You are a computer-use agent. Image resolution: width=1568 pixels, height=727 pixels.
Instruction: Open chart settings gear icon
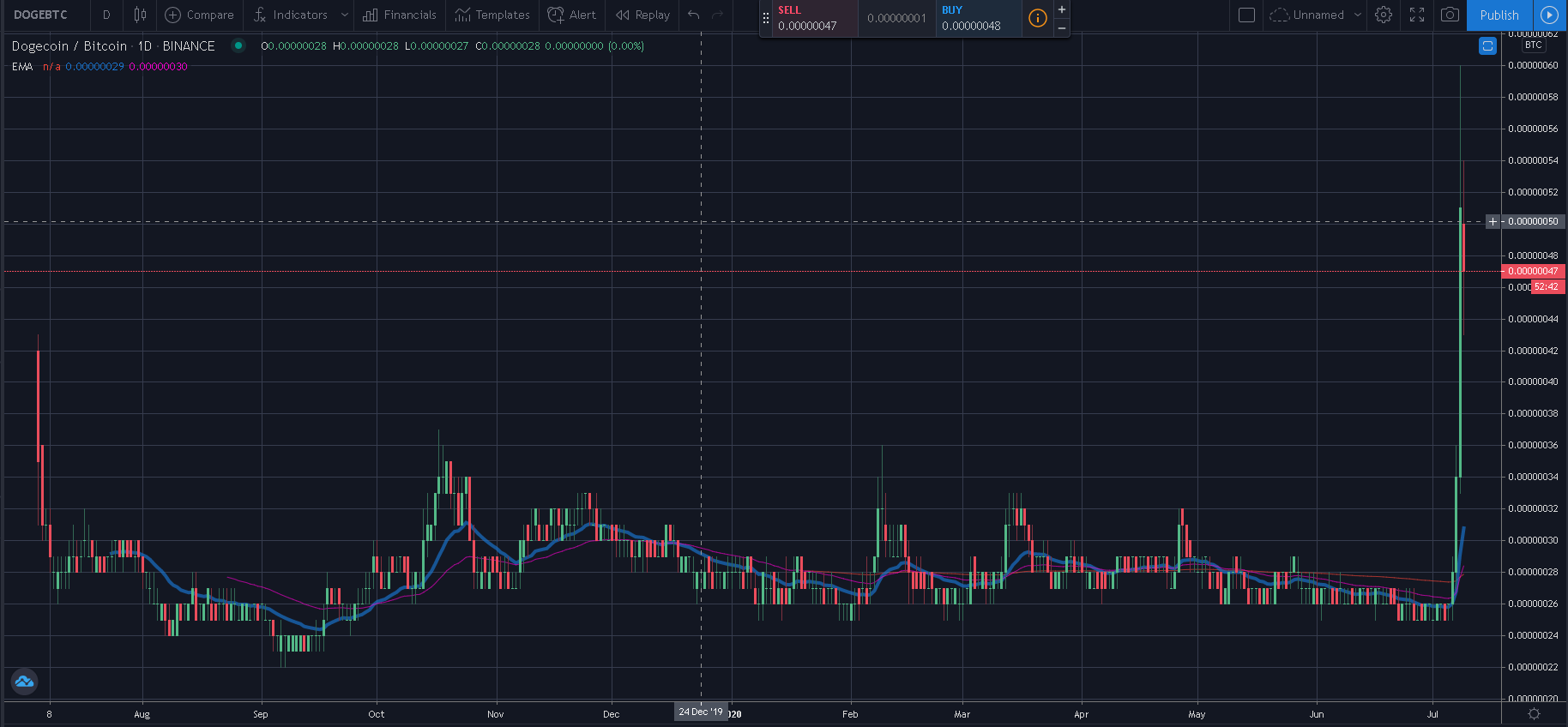pyautogui.click(x=1384, y=15)
